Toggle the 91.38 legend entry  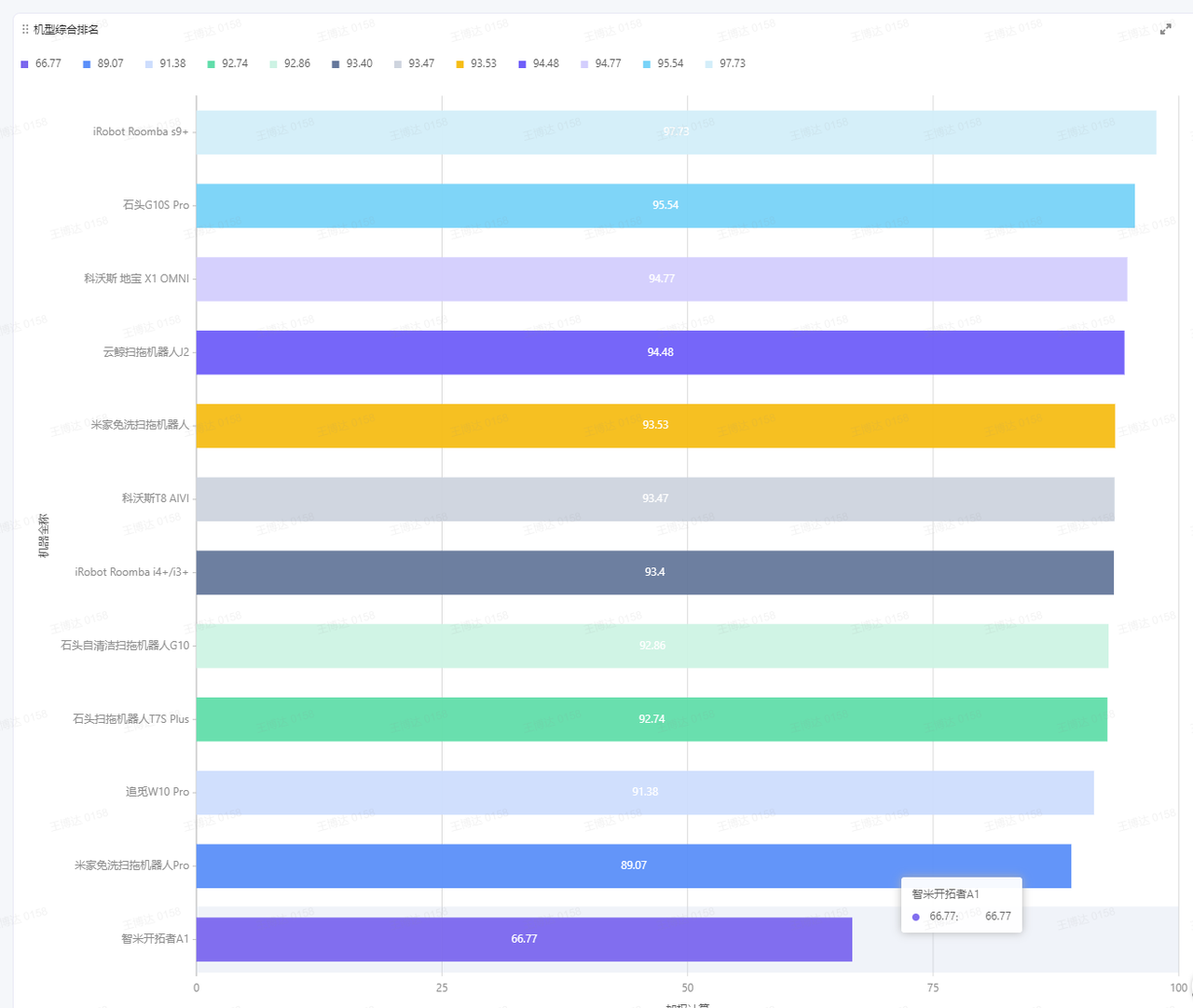[x=166, y=63]
